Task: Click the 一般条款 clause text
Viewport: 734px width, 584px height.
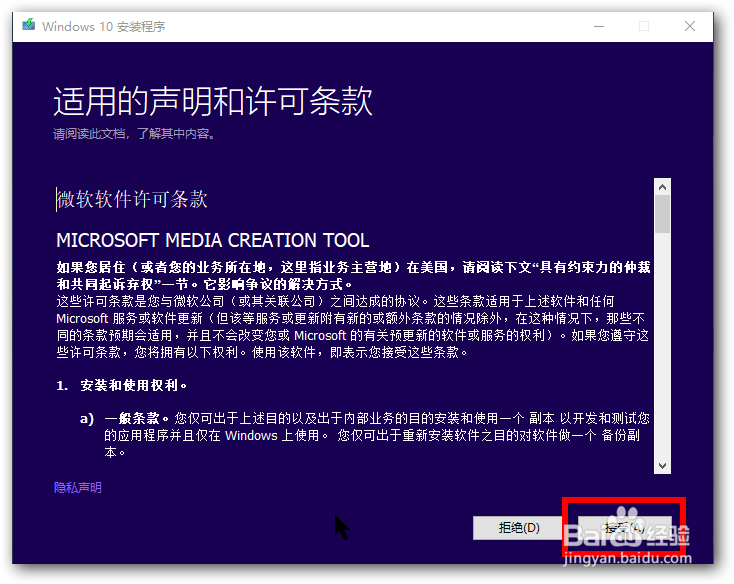Action: (x=136, y=418)
